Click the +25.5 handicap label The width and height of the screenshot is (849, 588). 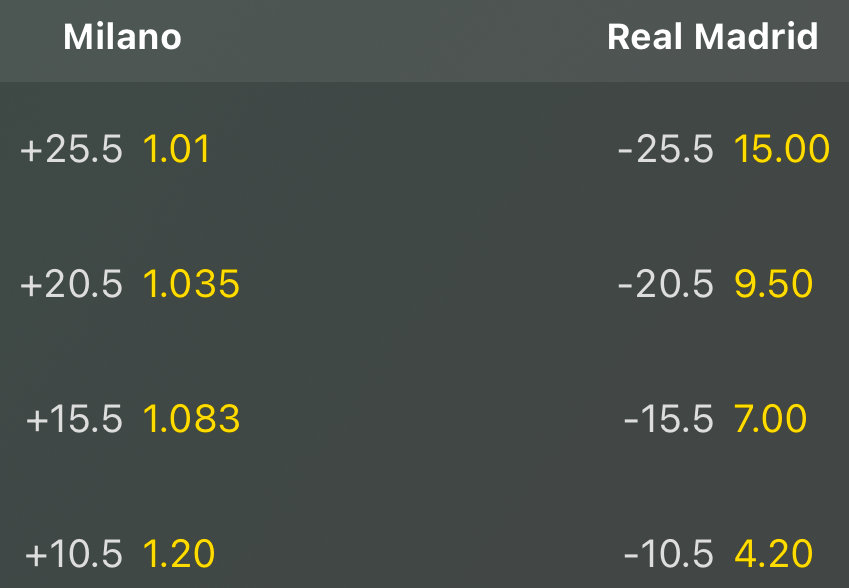pyautogui.click(x=71, y=150)
